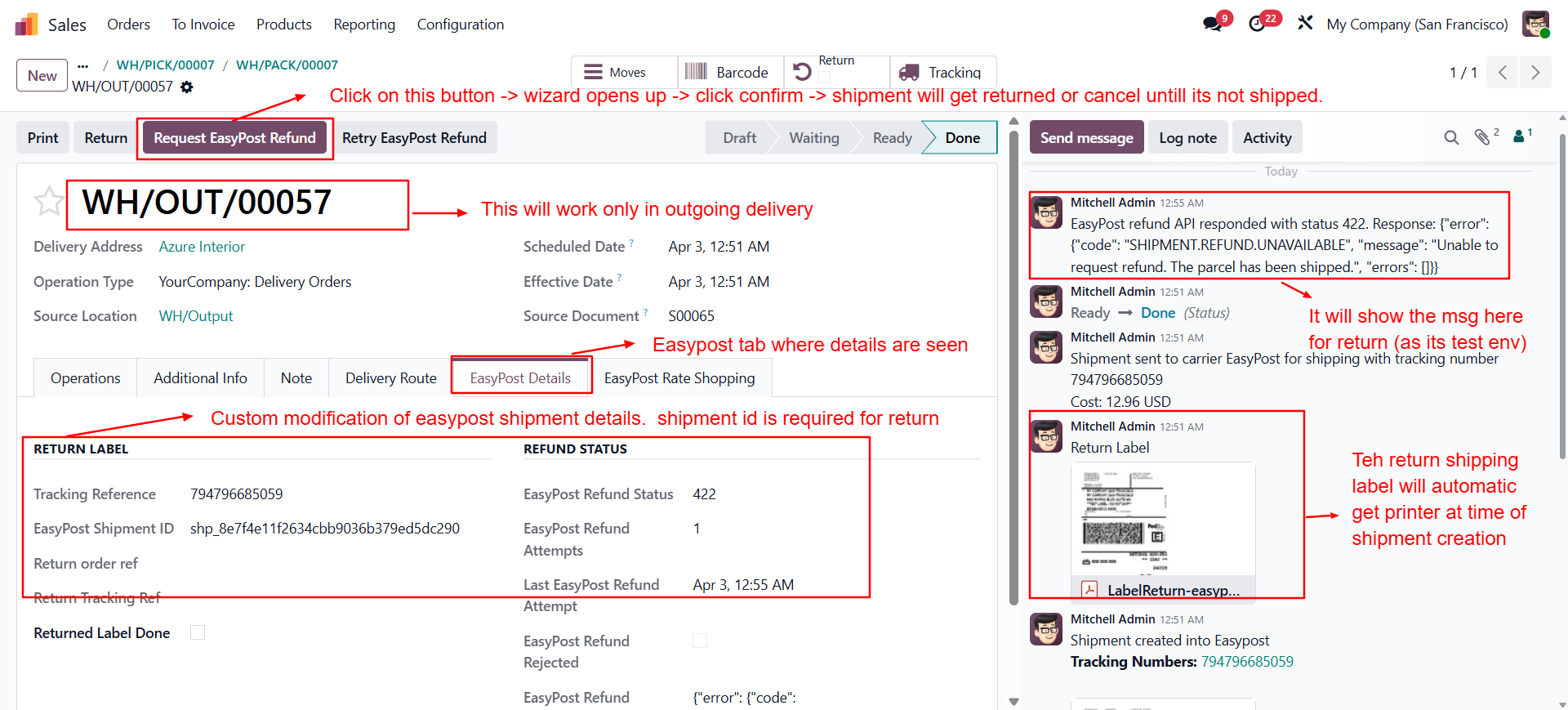The width and height of the screenshot is (1568, 710).
Task: Select Draft status stage
Action: point(739,137)
